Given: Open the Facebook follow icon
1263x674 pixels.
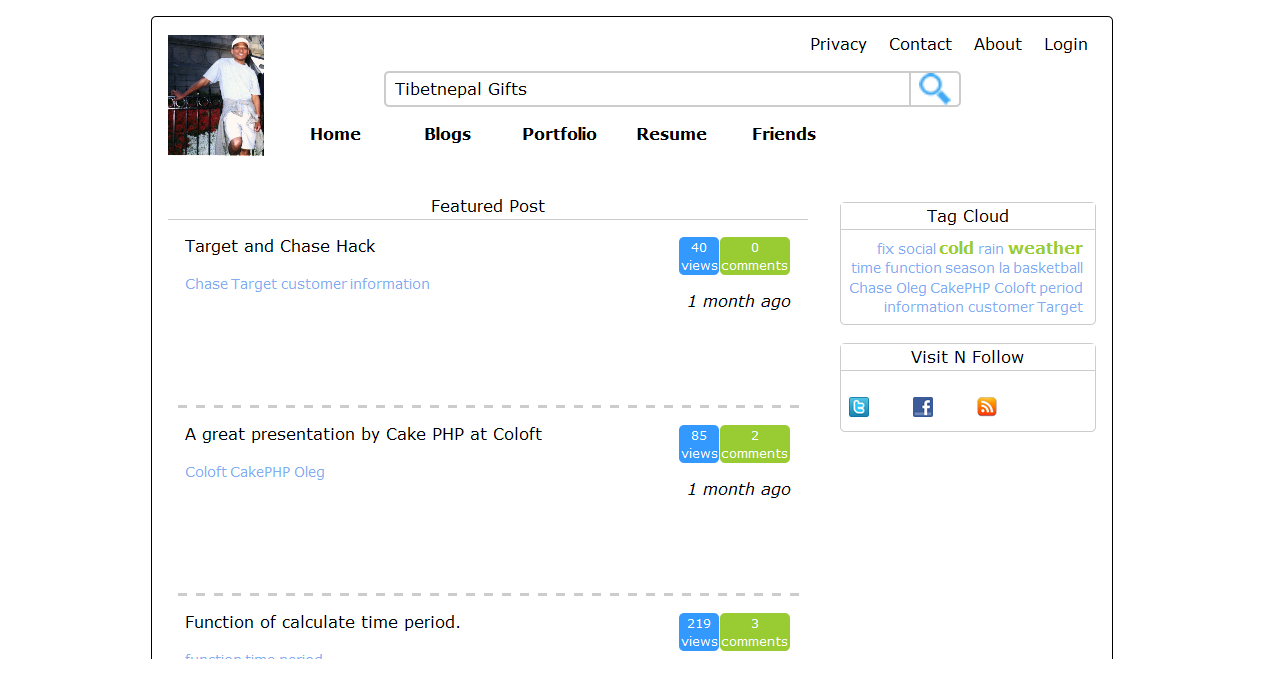Looking at the screenshot, I should 923,407.
